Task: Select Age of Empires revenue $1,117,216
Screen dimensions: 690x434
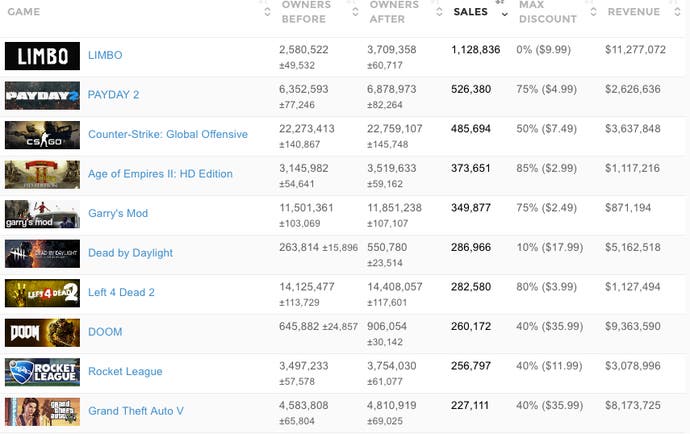Action: pyautogui.click(x=632, y=169)
